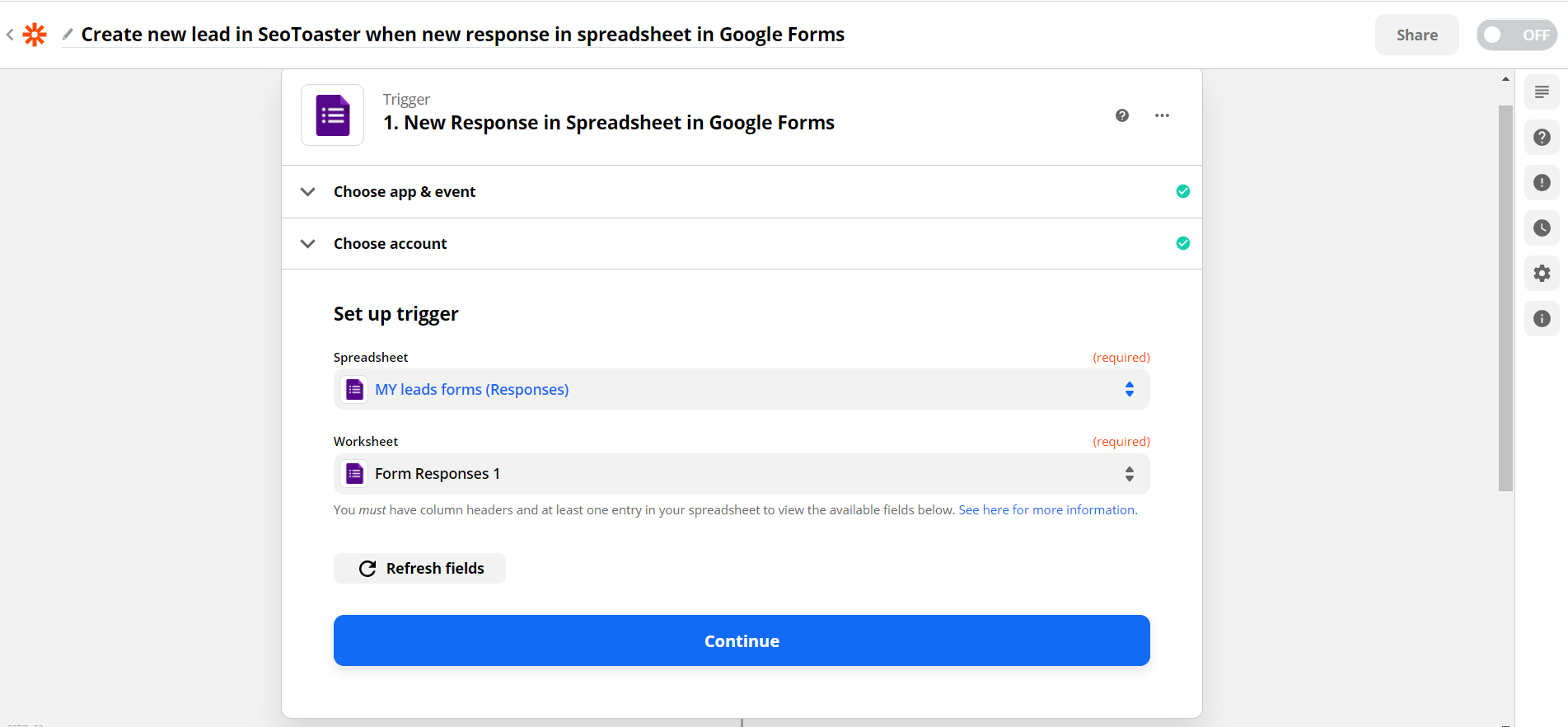Open the history clock icon in sidebar
The height and width of the screenshot is (727, 1568).
tap(1541, 228)
